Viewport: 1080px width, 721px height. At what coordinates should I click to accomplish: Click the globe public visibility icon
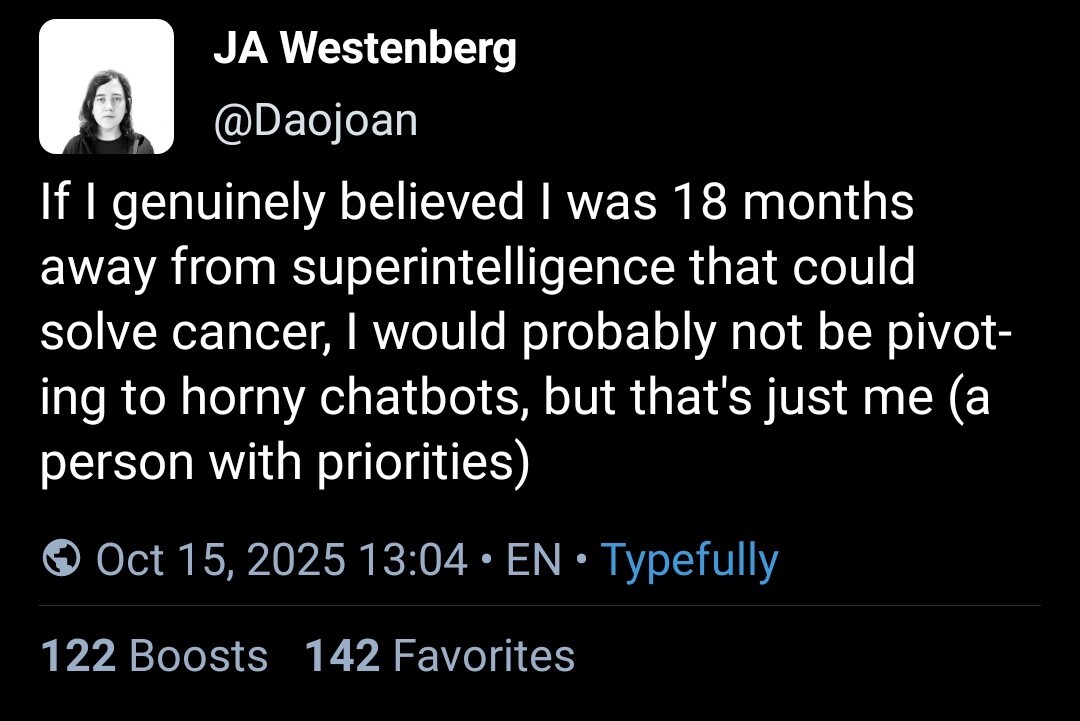tap(62, 559)
